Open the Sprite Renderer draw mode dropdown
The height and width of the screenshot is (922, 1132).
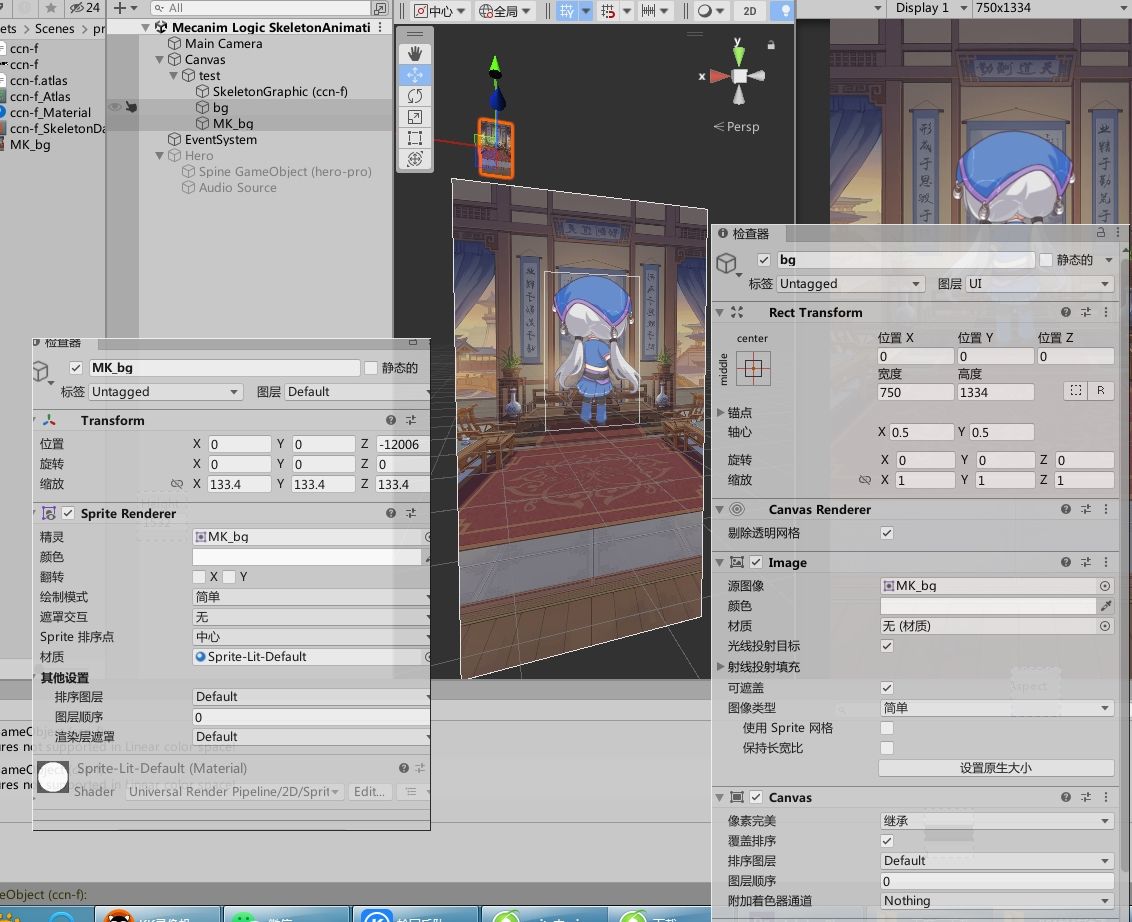pos(311,596)
